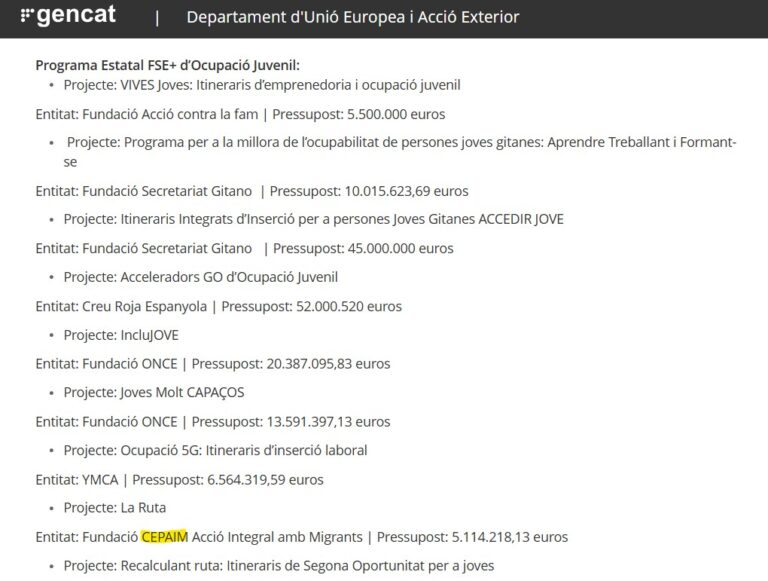Select the ACCEDIR JOVE project line
The image size is (768, 581).
[x=313, y=219]
